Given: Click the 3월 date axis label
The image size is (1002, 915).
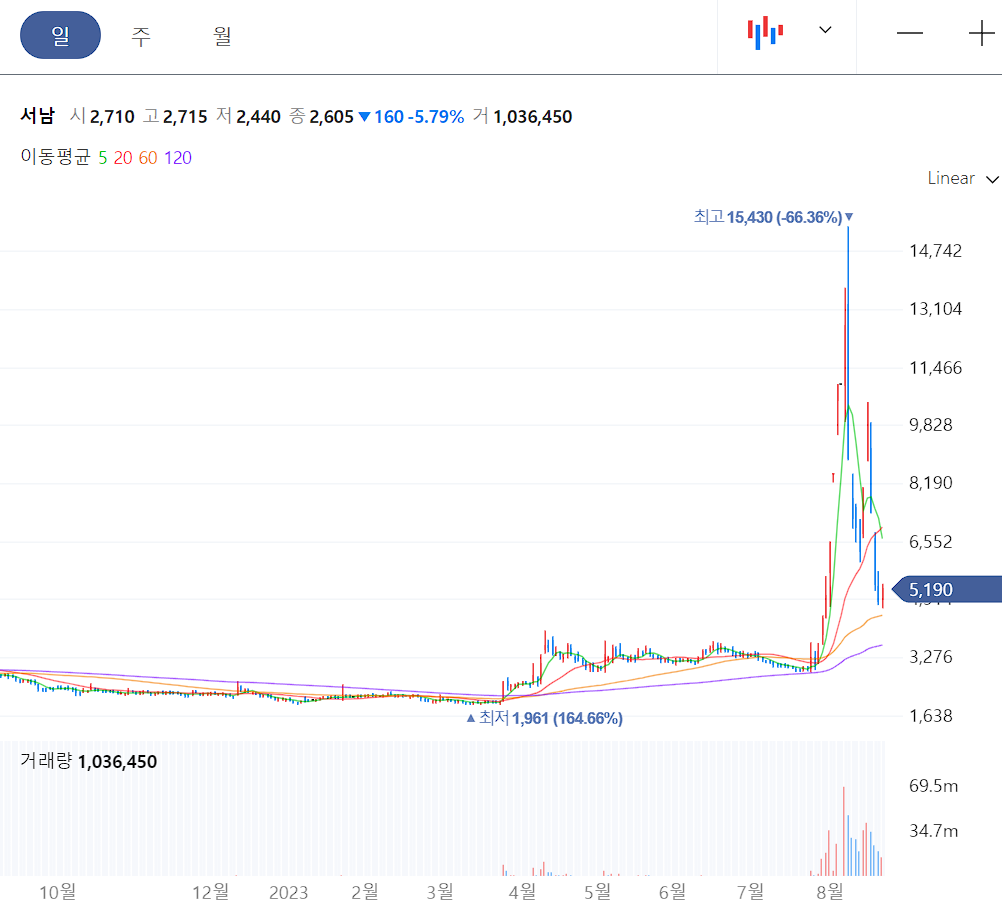Looking at the screenshot, I should tap(440, 892).
